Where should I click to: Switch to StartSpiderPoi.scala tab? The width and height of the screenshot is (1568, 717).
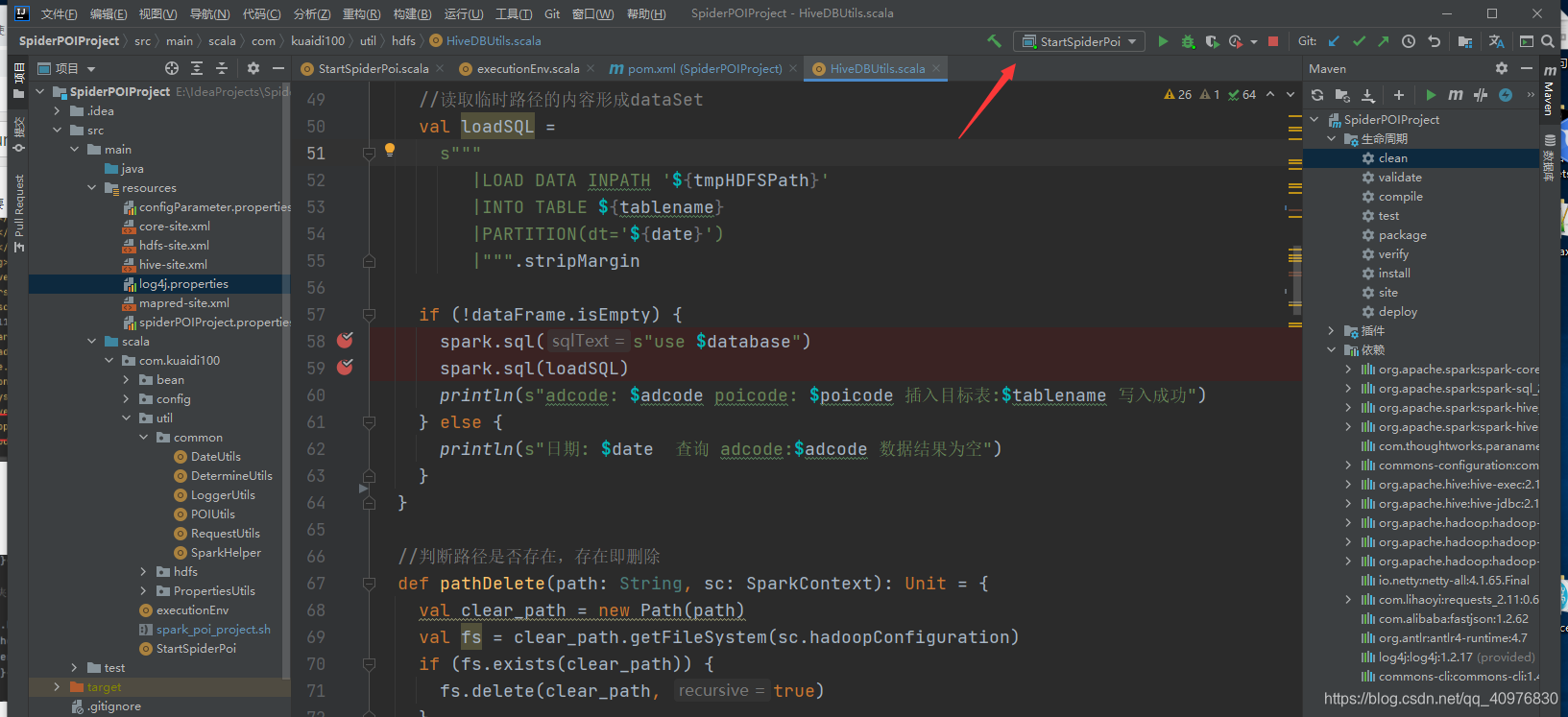[x=374, y=68]
